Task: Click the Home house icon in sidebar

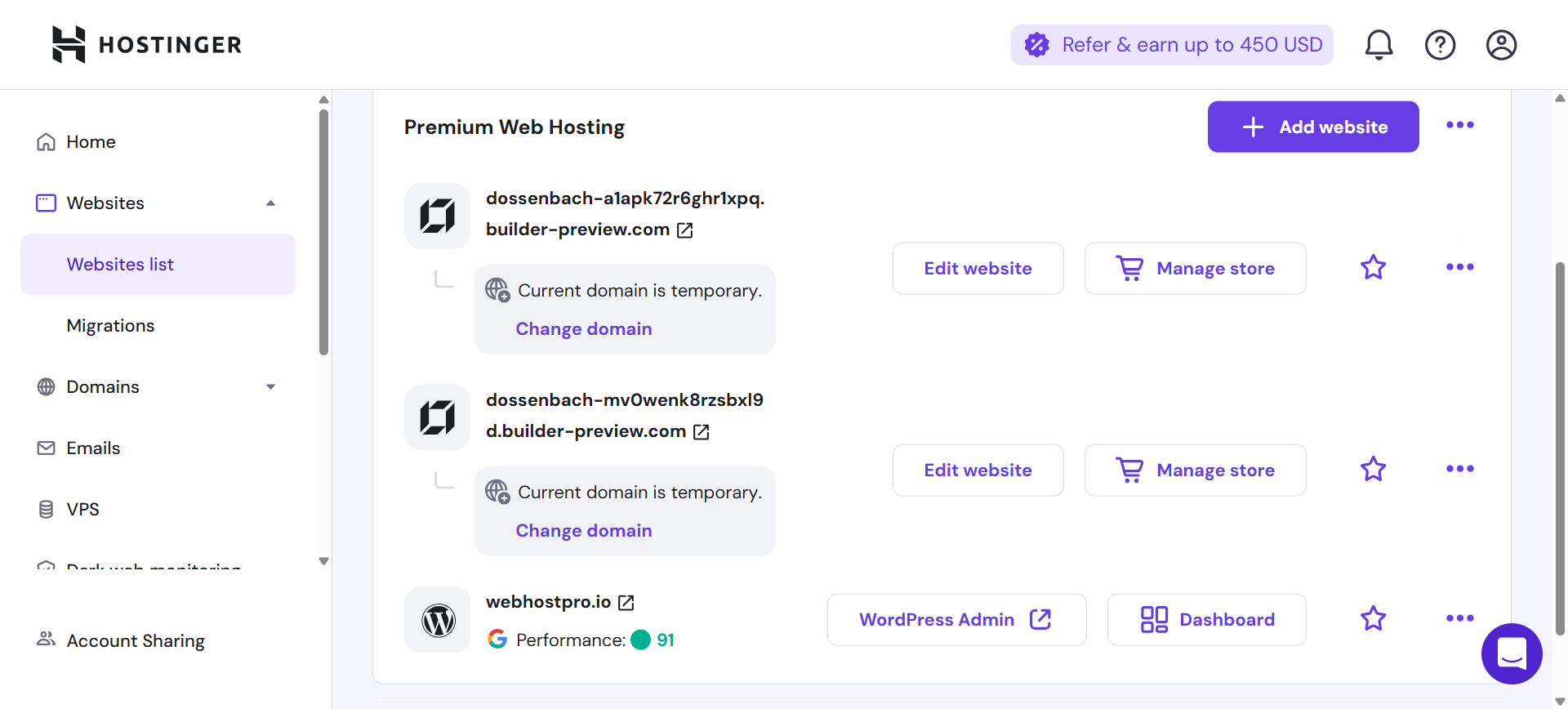Action: point(47,141)
